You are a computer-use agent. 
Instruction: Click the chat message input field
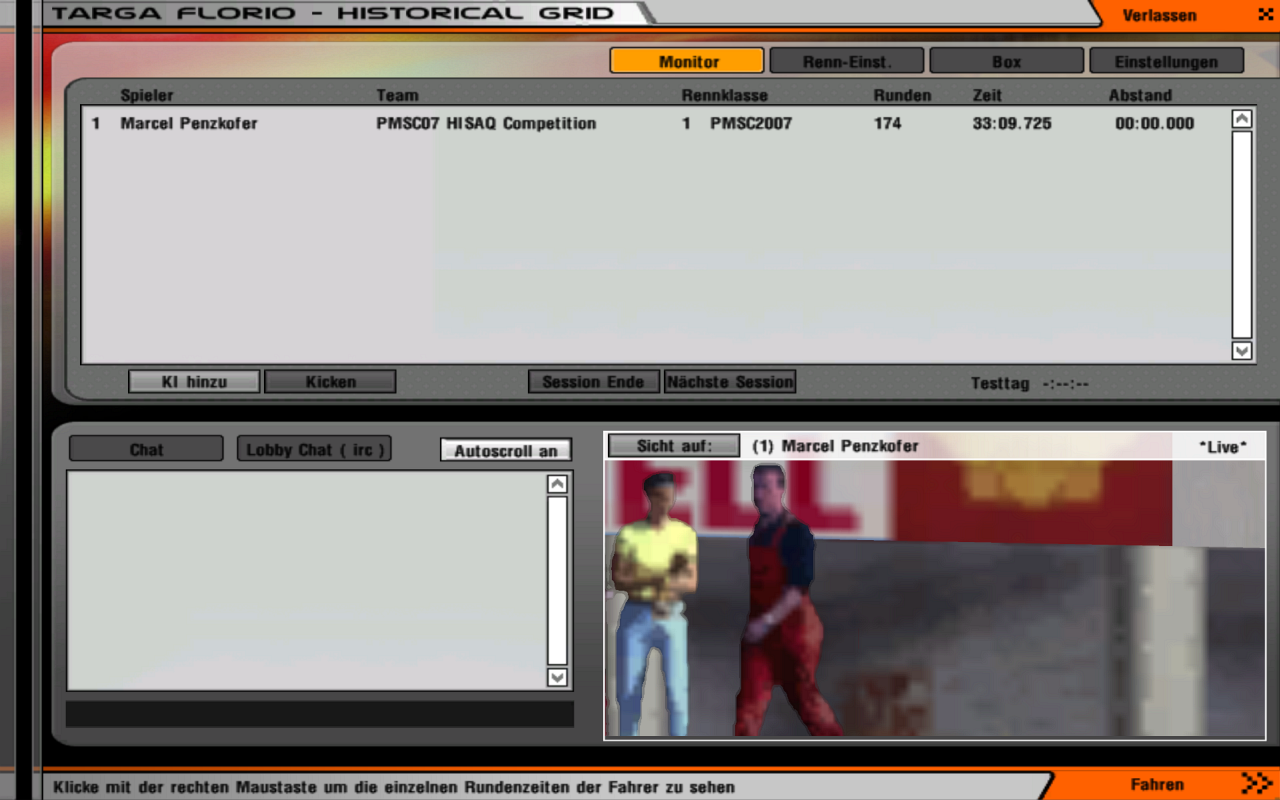[x=319, y=714]
